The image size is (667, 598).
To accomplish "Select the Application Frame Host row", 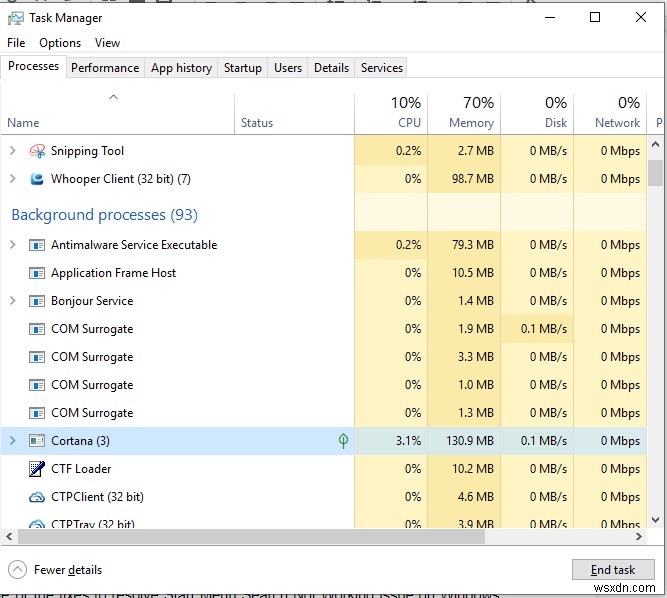I will click(323, 273).
